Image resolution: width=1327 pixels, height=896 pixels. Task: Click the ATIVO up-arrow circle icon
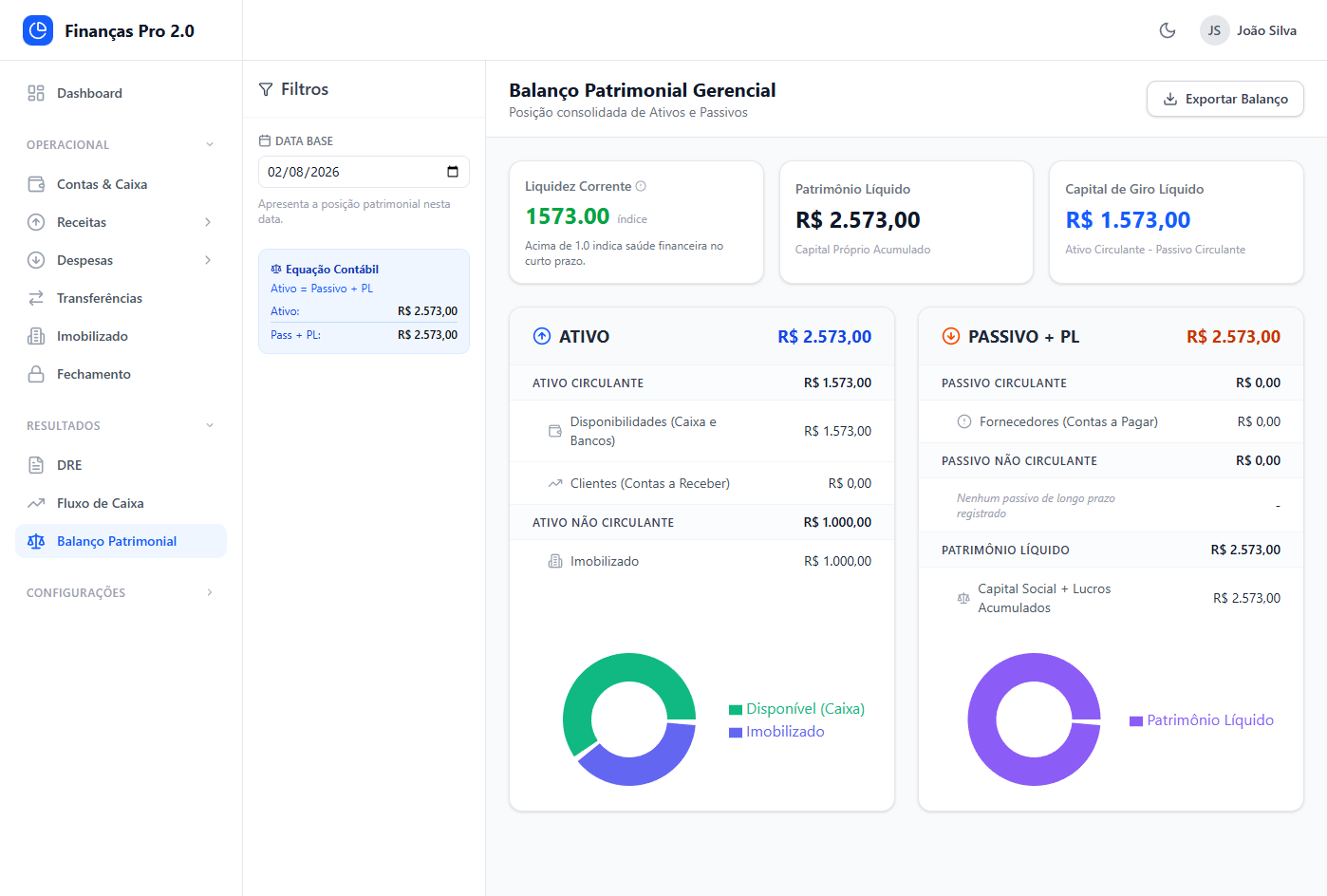coord(542,336)
